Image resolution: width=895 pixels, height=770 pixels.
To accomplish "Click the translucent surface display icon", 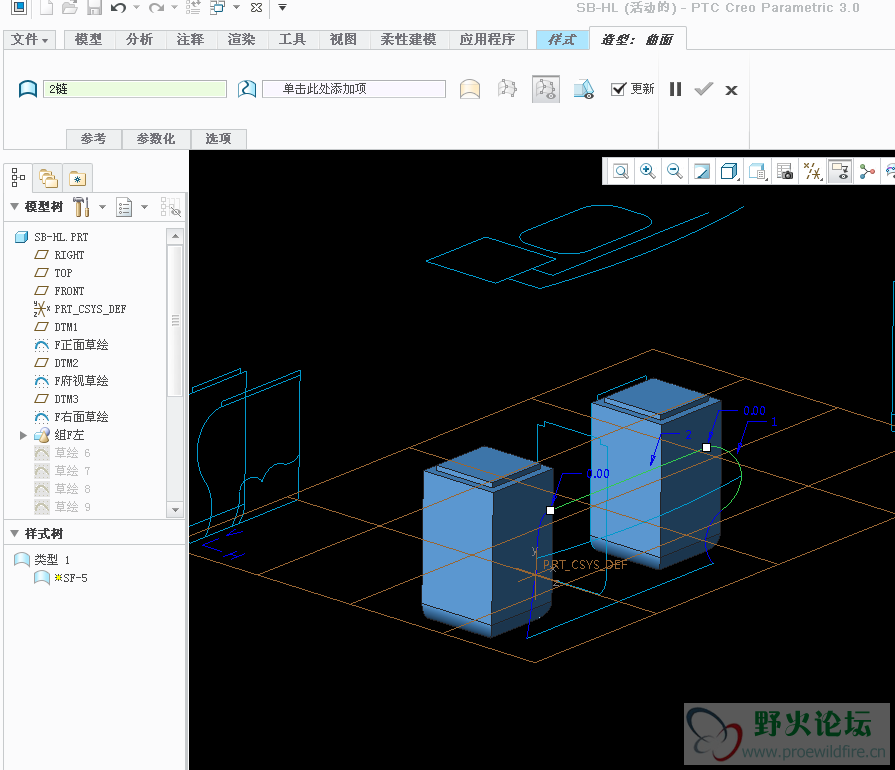I will 470,89.
